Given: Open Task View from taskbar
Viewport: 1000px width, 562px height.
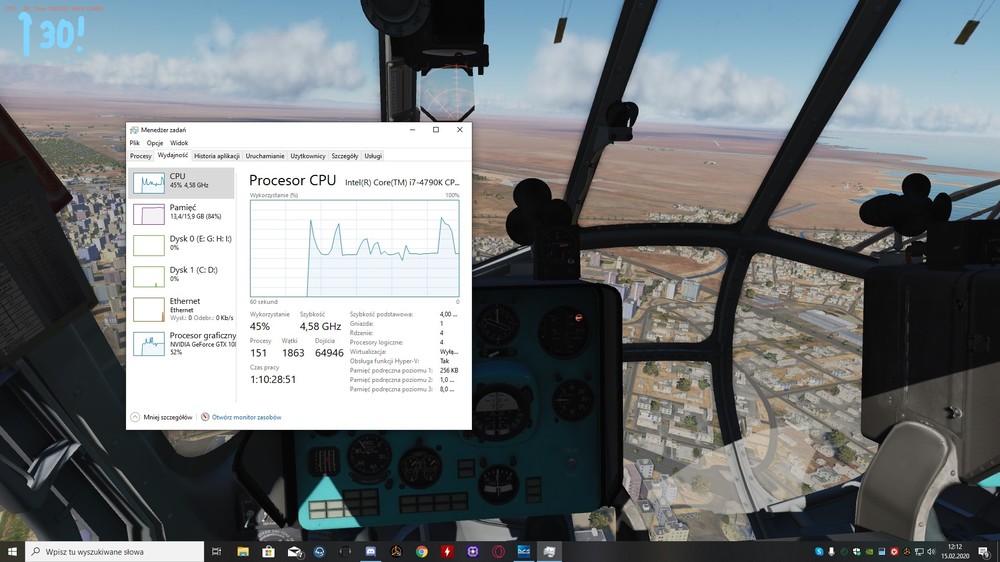Looking at the screenshot, I should (x=217, y=551).
